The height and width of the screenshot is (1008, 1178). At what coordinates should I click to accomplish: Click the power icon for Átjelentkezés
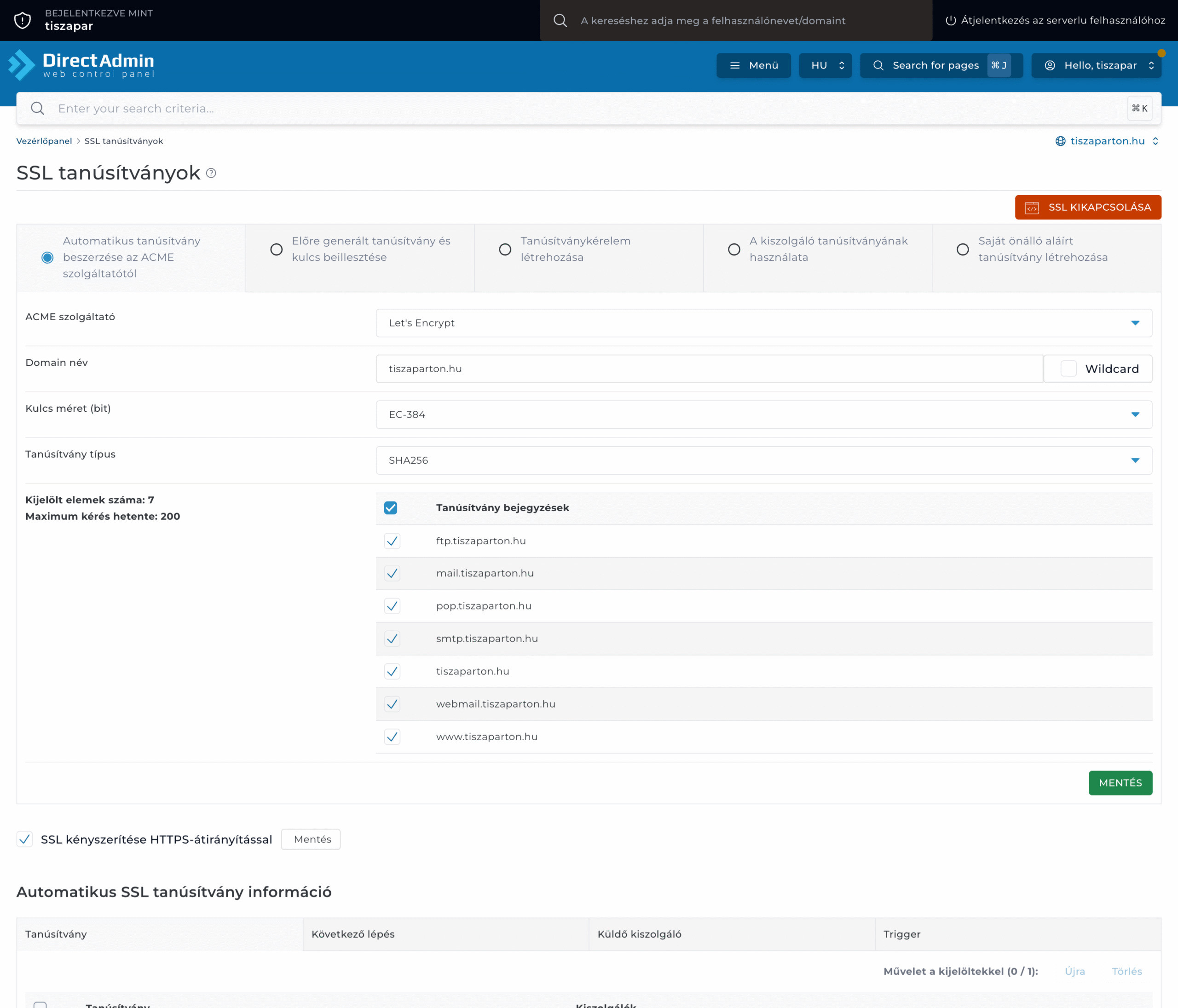click(x=950, y=20)
